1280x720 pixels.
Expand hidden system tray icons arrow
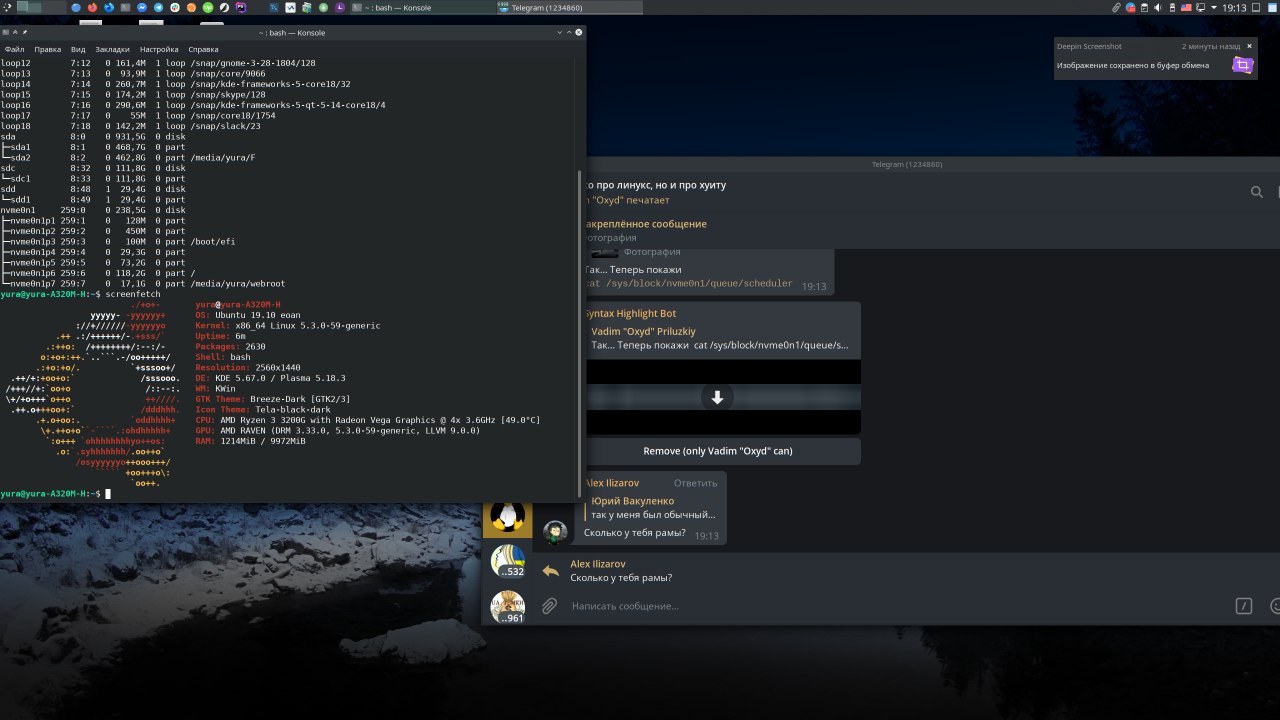[x=1213, y=7]
